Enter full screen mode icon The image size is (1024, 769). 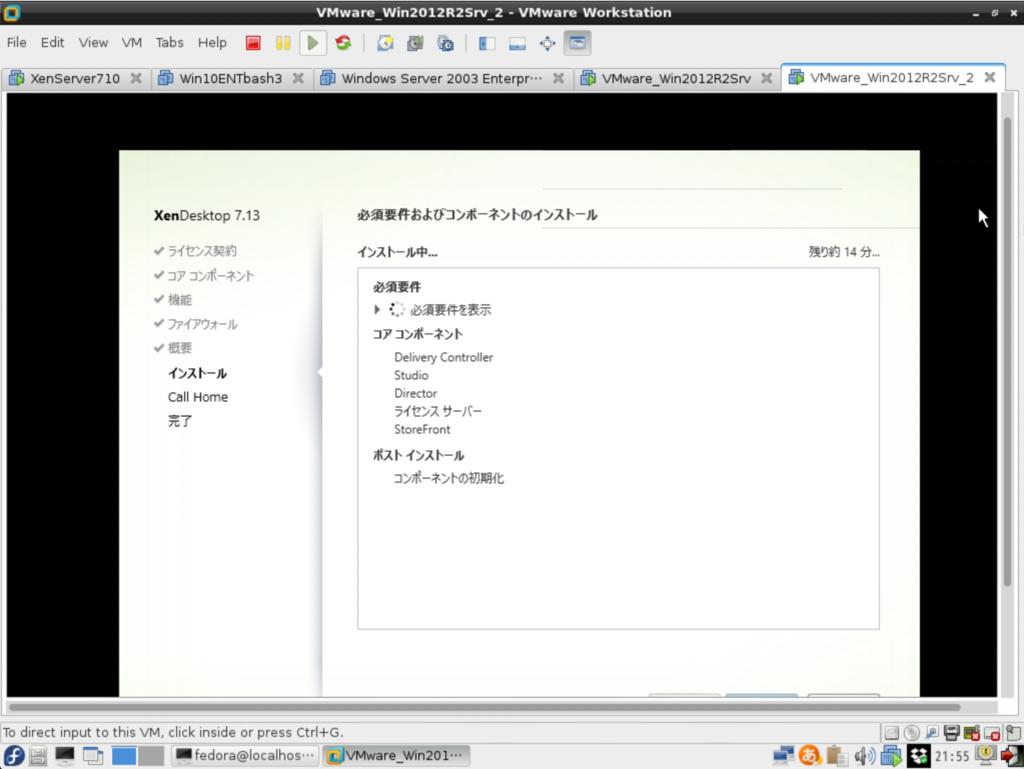(547, 43)
